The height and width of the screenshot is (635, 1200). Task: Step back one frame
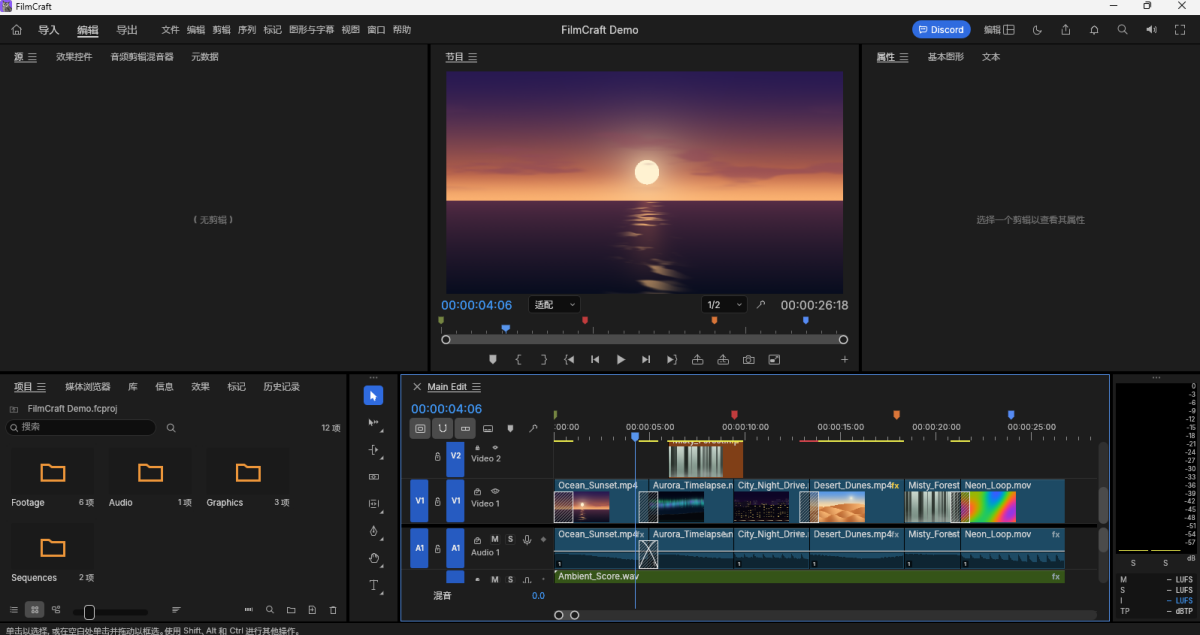595,360
